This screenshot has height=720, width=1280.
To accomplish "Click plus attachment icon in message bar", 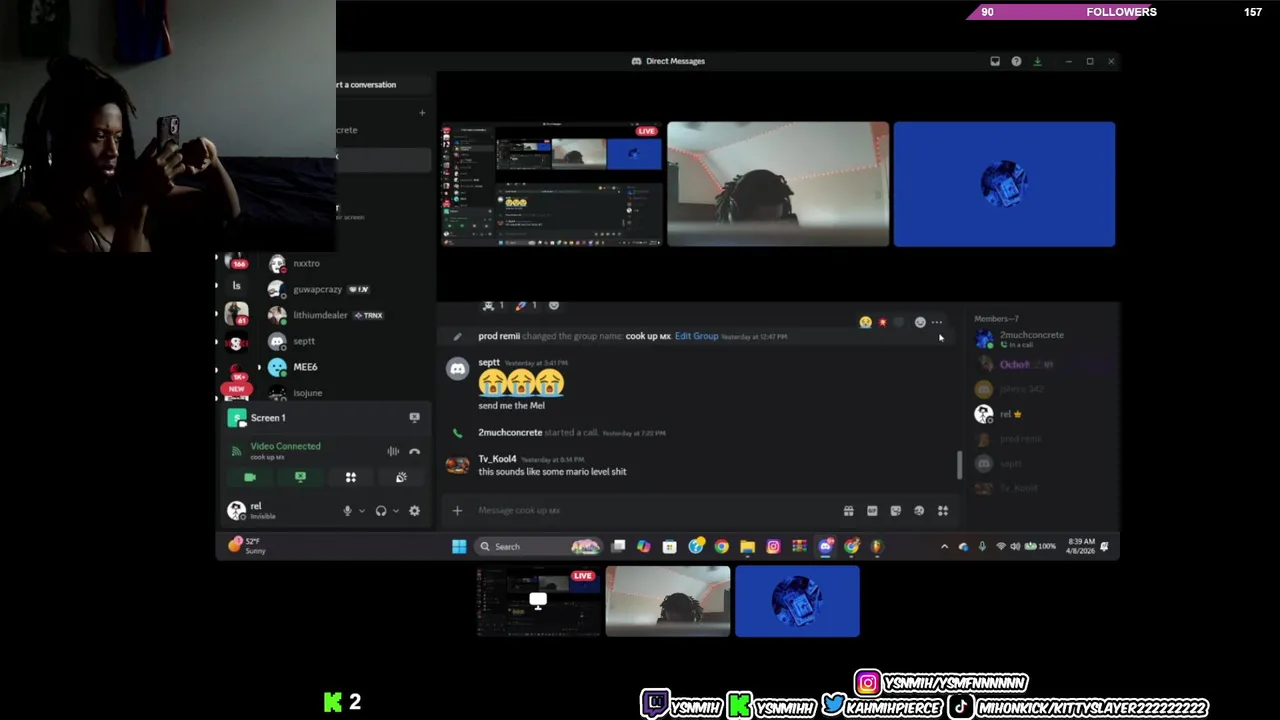I will tap(457, 511).
